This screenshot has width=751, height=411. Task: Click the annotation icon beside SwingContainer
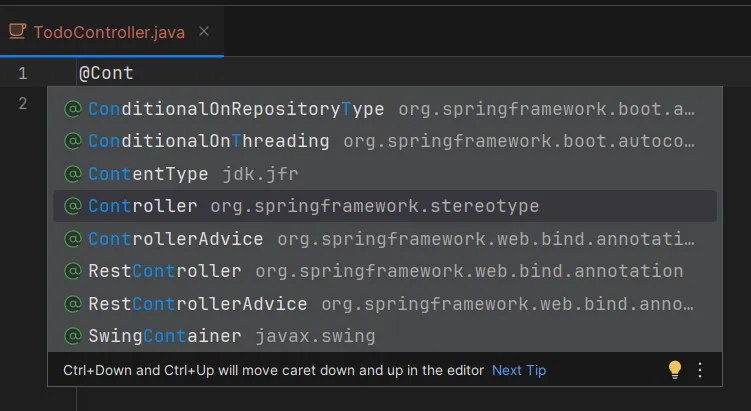point(73,336)
